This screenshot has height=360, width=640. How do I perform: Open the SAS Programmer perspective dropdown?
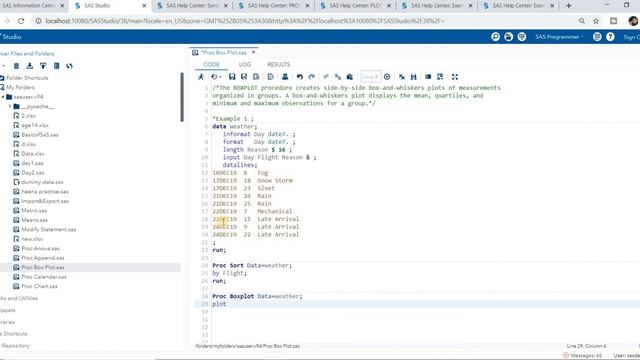coord(559,37)
